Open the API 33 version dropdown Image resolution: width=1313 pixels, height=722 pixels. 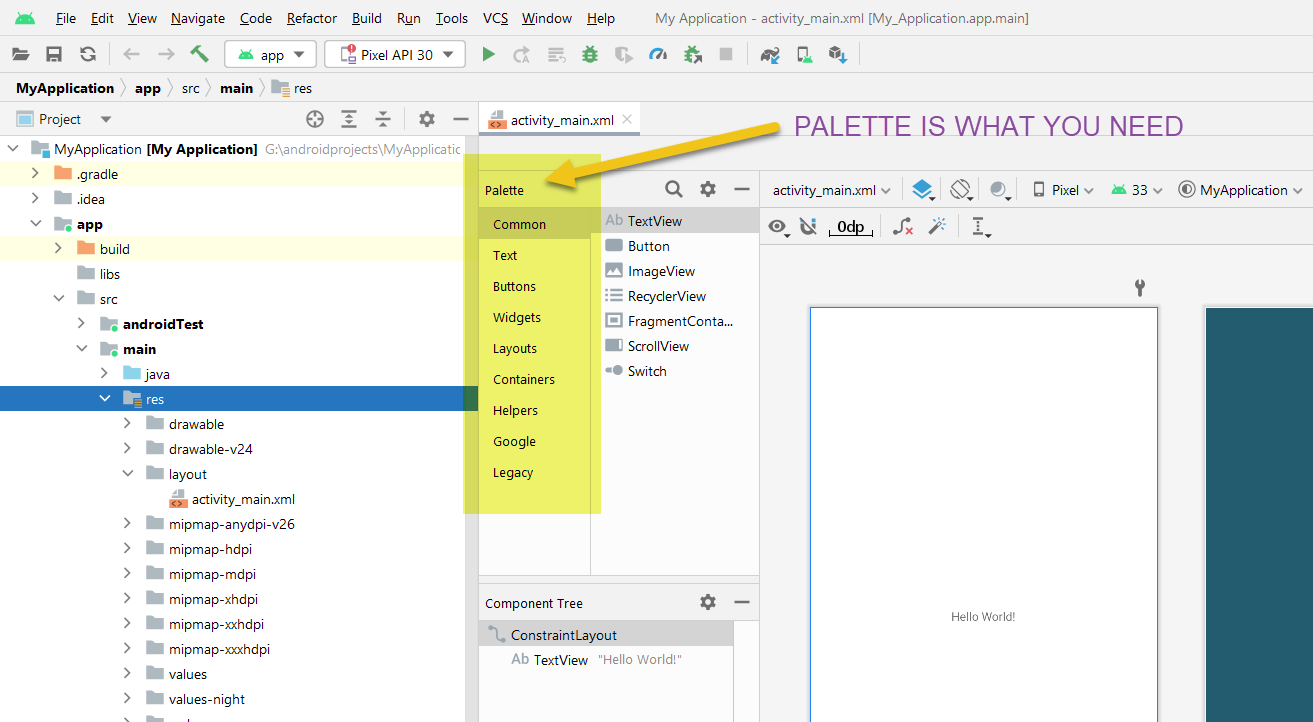pos(1137,190)
